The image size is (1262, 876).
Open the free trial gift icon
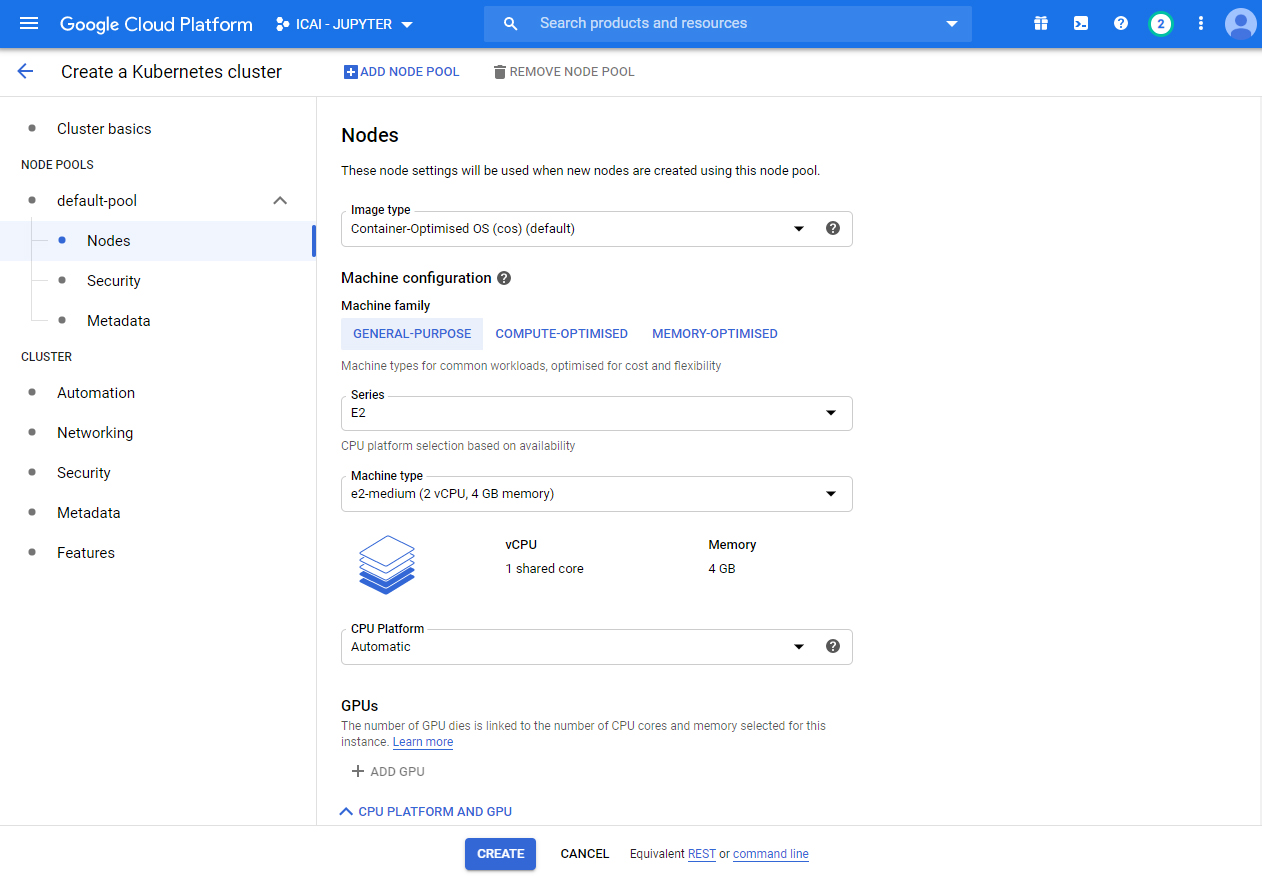[x=1041, y=24]
